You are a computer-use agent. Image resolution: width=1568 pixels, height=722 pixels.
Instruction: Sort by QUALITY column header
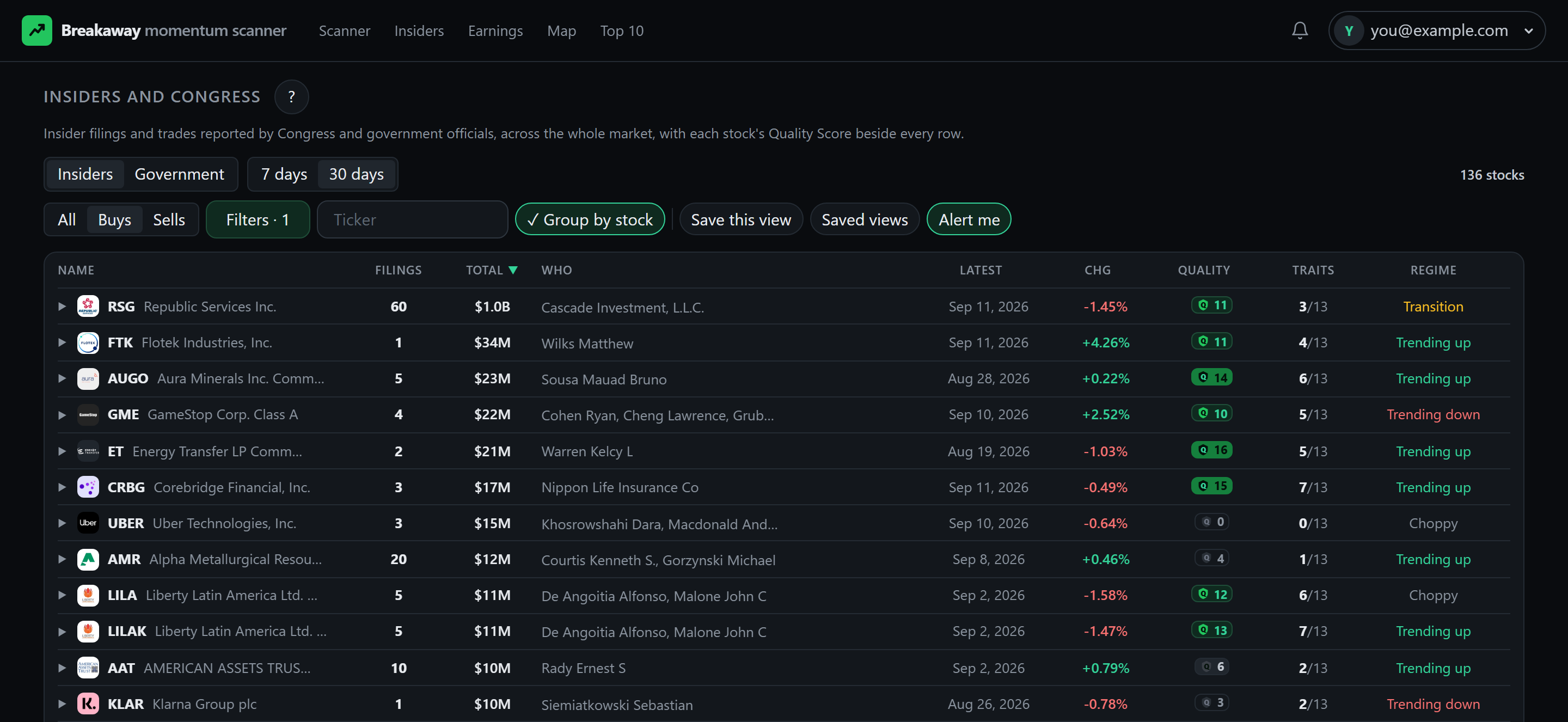1203,270
